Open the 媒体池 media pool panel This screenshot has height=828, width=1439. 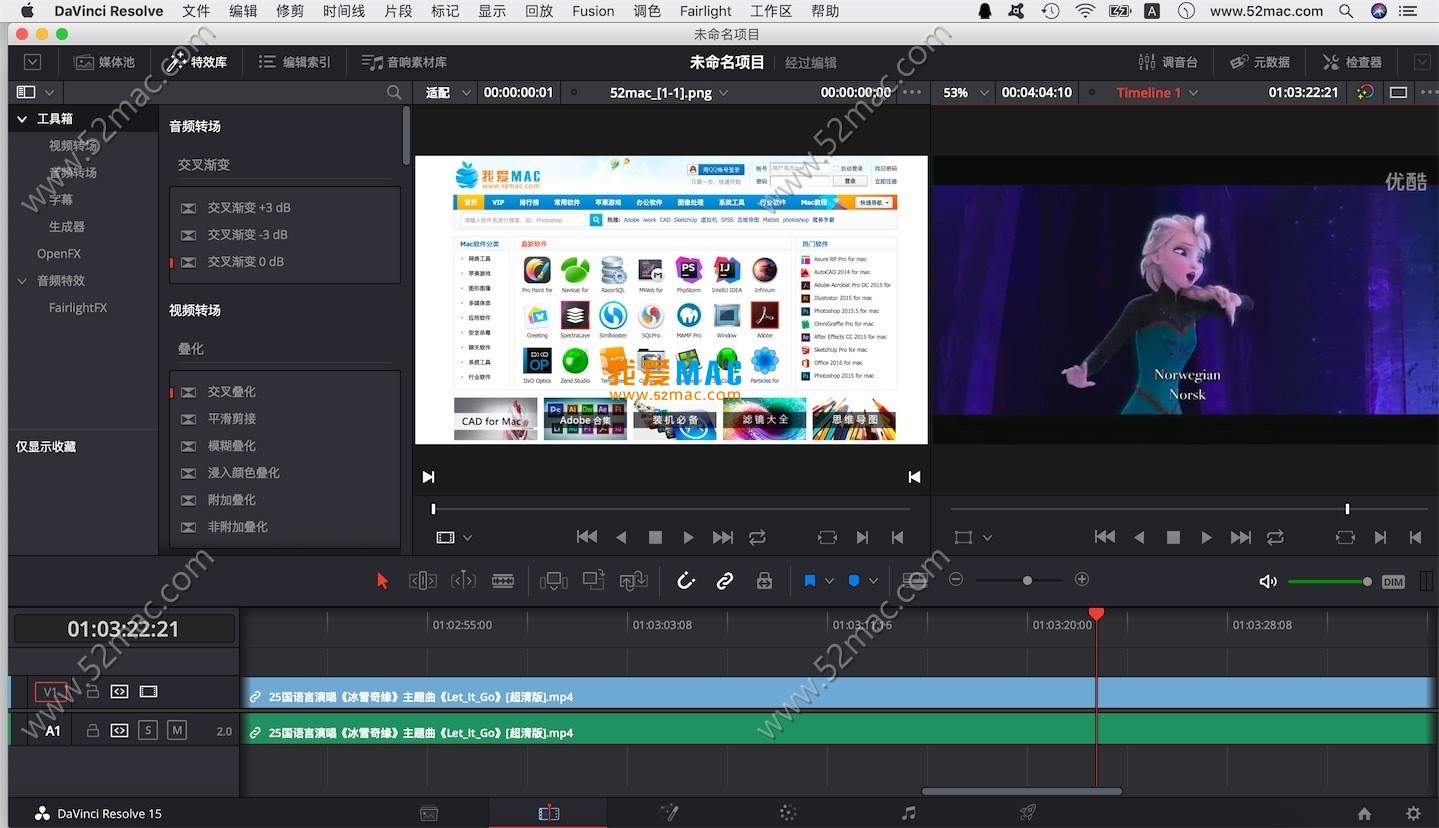(x=104, y=62)
